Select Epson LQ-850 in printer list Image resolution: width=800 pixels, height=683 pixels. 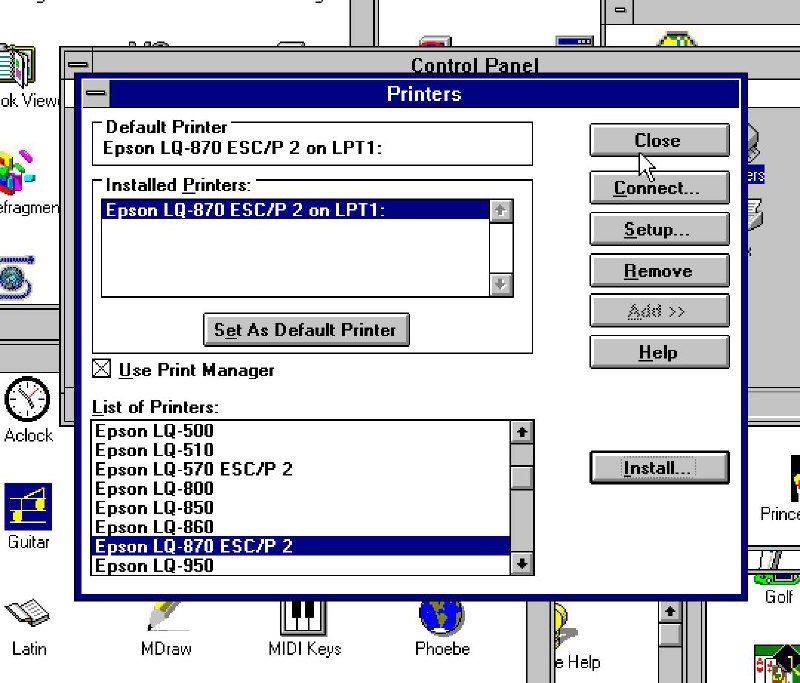click(301, 508)
